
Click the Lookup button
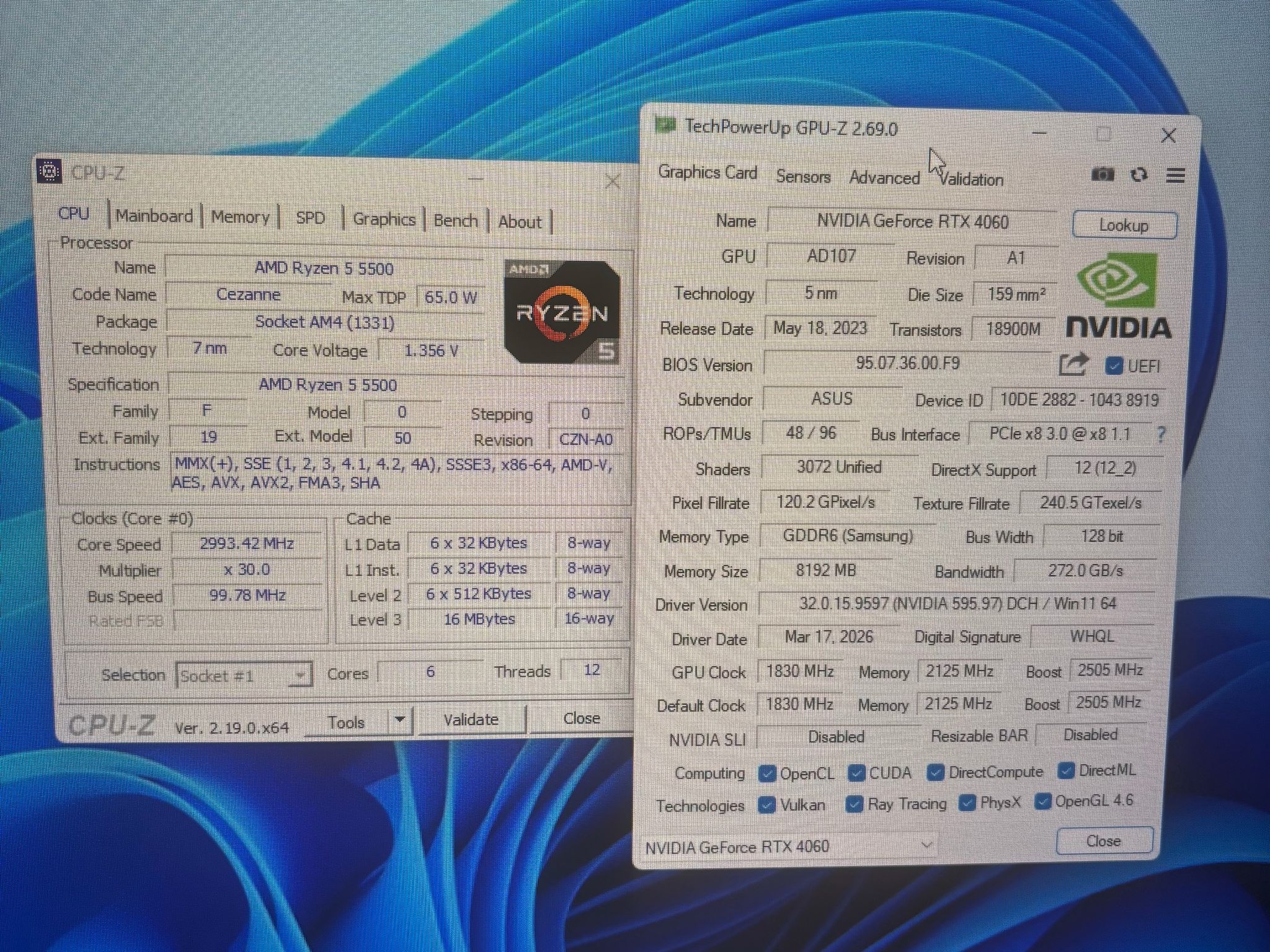[x=1124, y=225]
